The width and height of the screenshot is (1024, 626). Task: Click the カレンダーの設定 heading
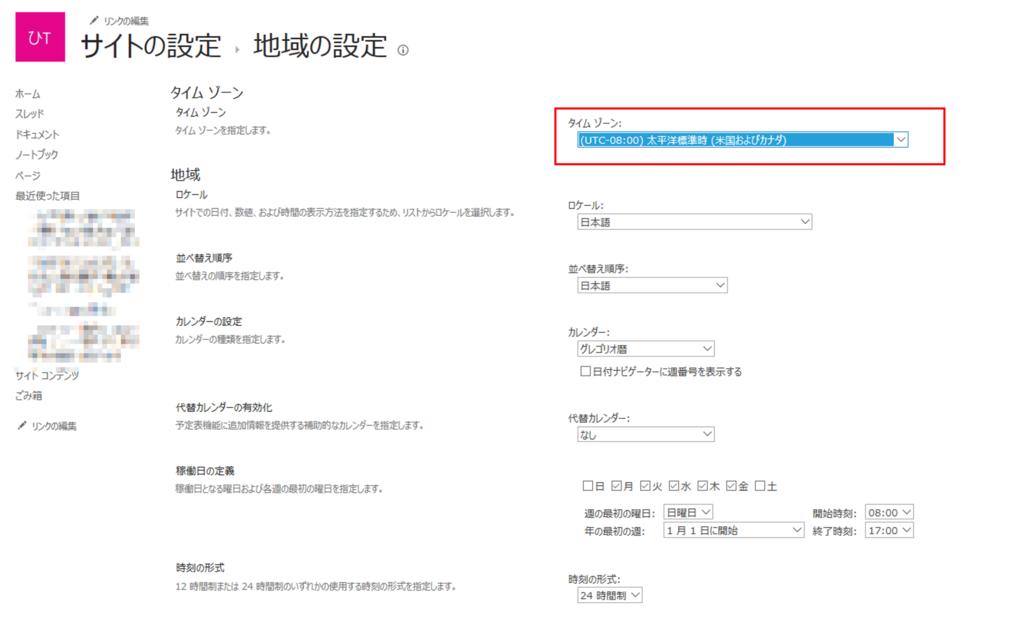click(208, 321)
